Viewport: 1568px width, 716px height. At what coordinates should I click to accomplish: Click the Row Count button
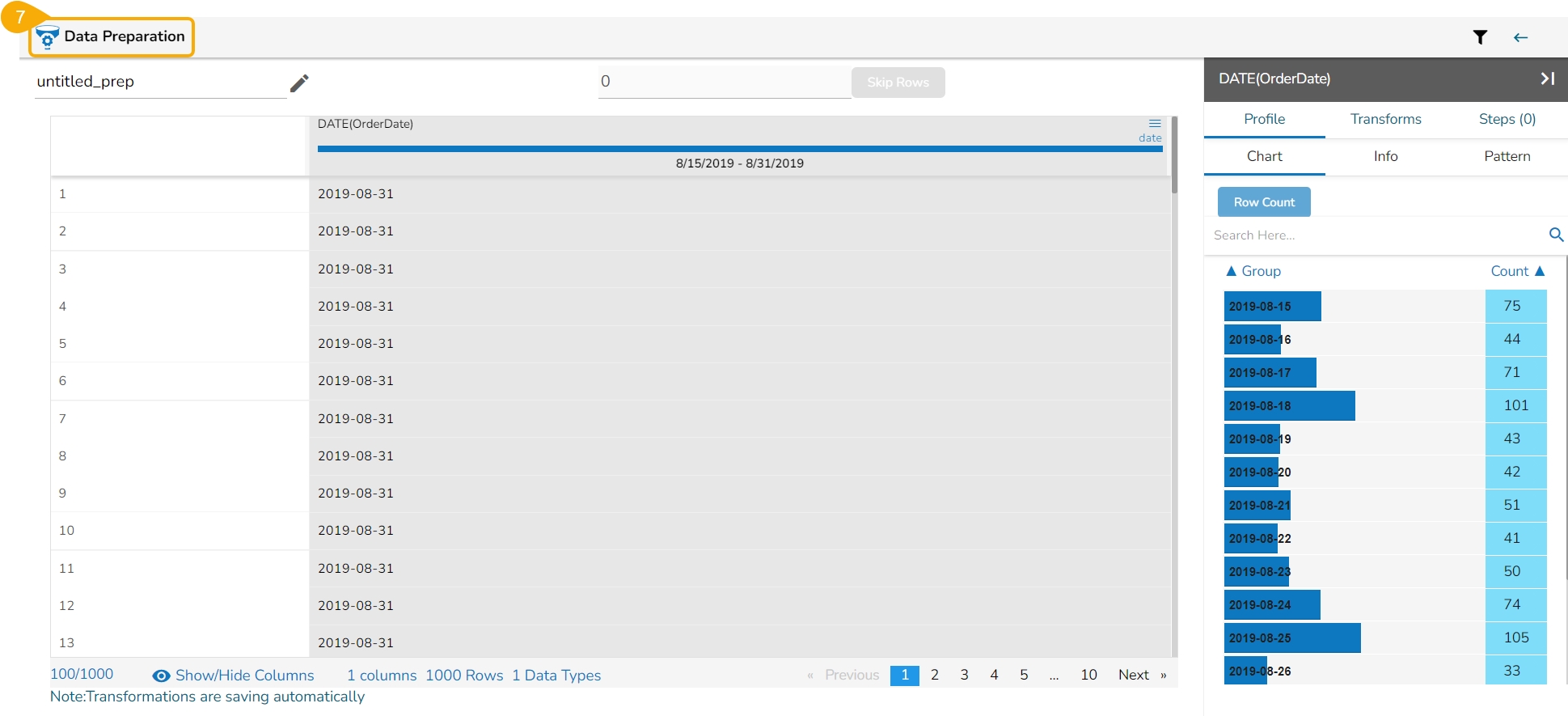(1264, 202)
